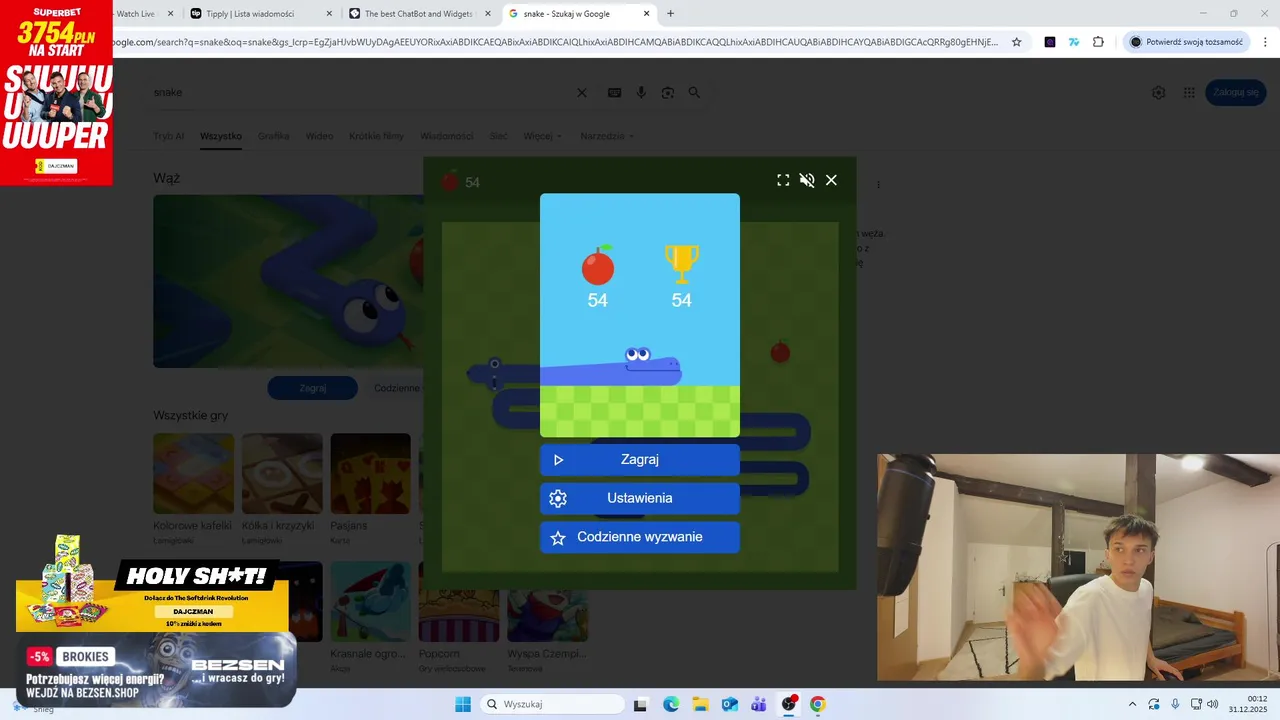Image resolution: width=1280 pixels, height=720 pixels.
Task: Select the Wszystko results tab
Action: click(x=221, y=136)
